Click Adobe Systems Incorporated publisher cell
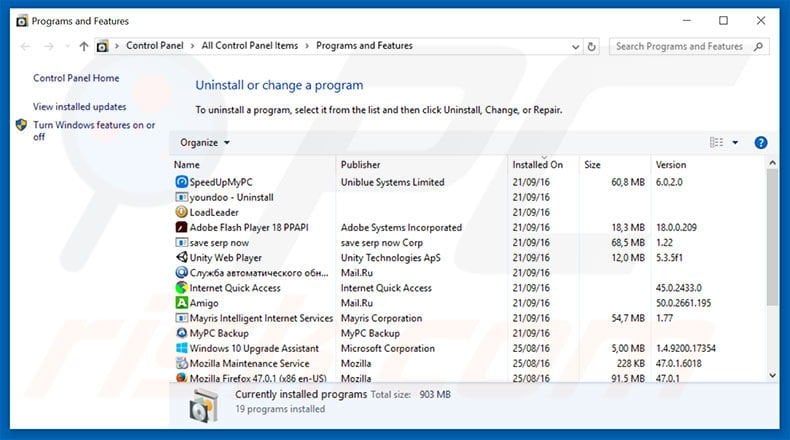This screenshot has height=440, width=790. [x=401, y=227]
